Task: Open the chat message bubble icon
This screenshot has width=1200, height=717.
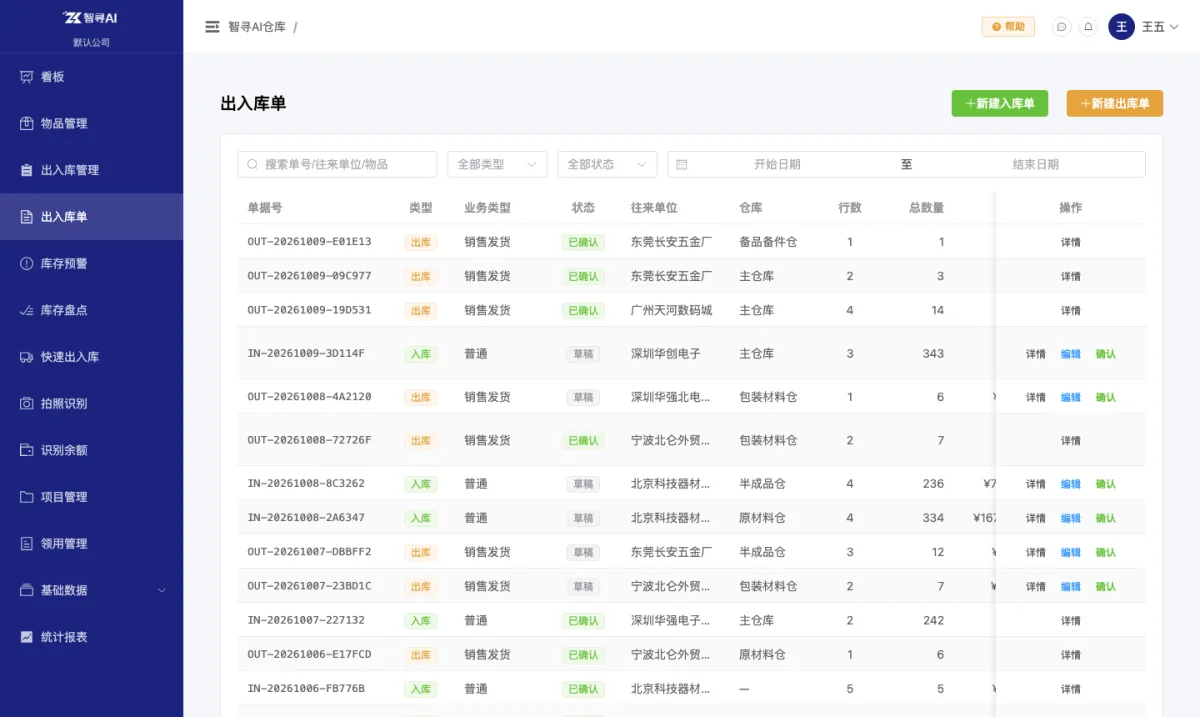Action: point(1062,27)
